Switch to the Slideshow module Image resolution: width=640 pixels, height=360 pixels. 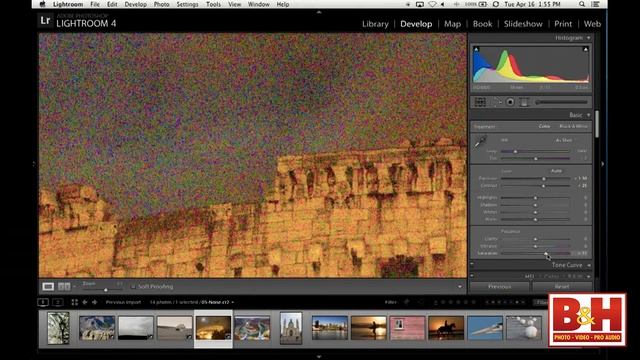[x=523, y=24]
